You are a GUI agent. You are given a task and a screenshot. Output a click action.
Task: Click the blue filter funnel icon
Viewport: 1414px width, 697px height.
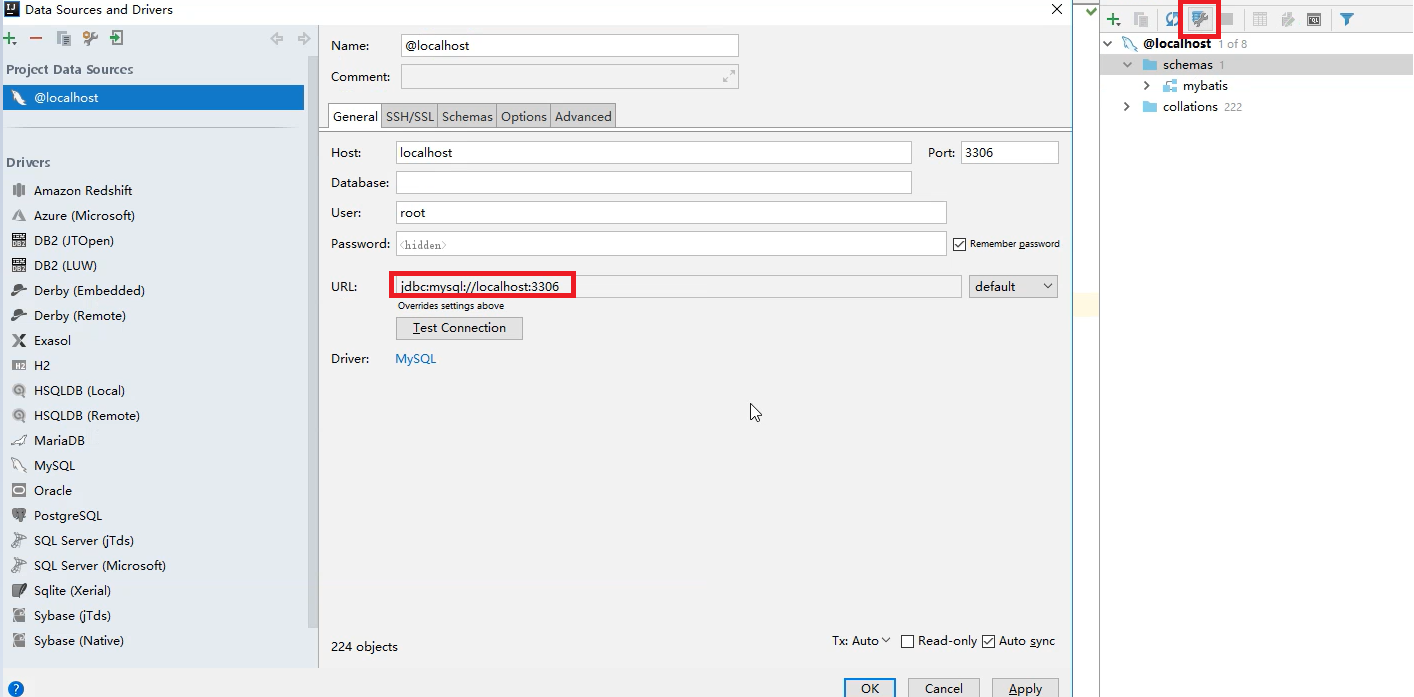(x=1347, y=19)
